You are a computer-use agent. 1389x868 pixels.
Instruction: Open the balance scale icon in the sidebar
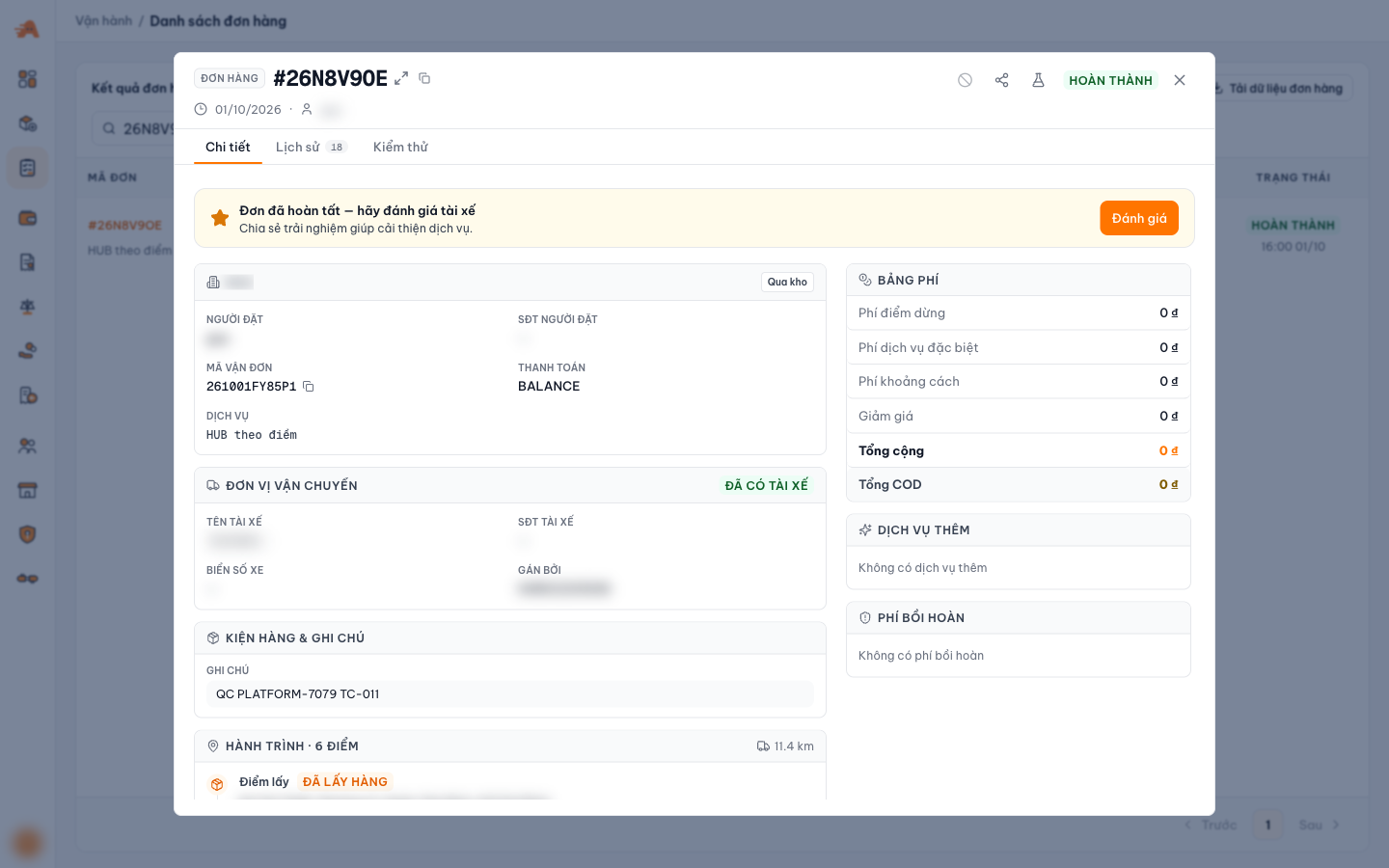pyautogui.click(x=27, y=307)
